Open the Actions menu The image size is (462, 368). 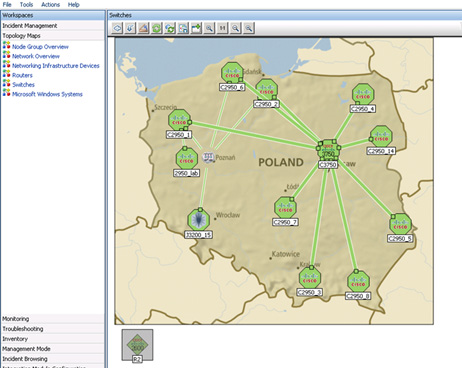tap(50, 5)
